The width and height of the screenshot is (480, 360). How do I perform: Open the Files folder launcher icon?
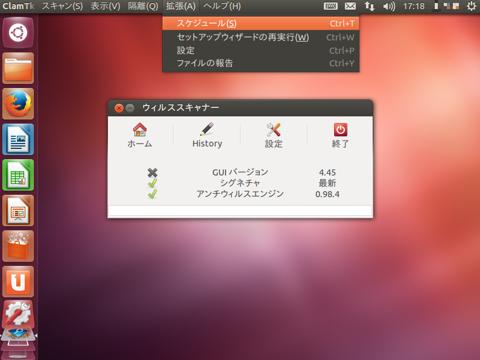pyautogui.click(x=18, y=68)
